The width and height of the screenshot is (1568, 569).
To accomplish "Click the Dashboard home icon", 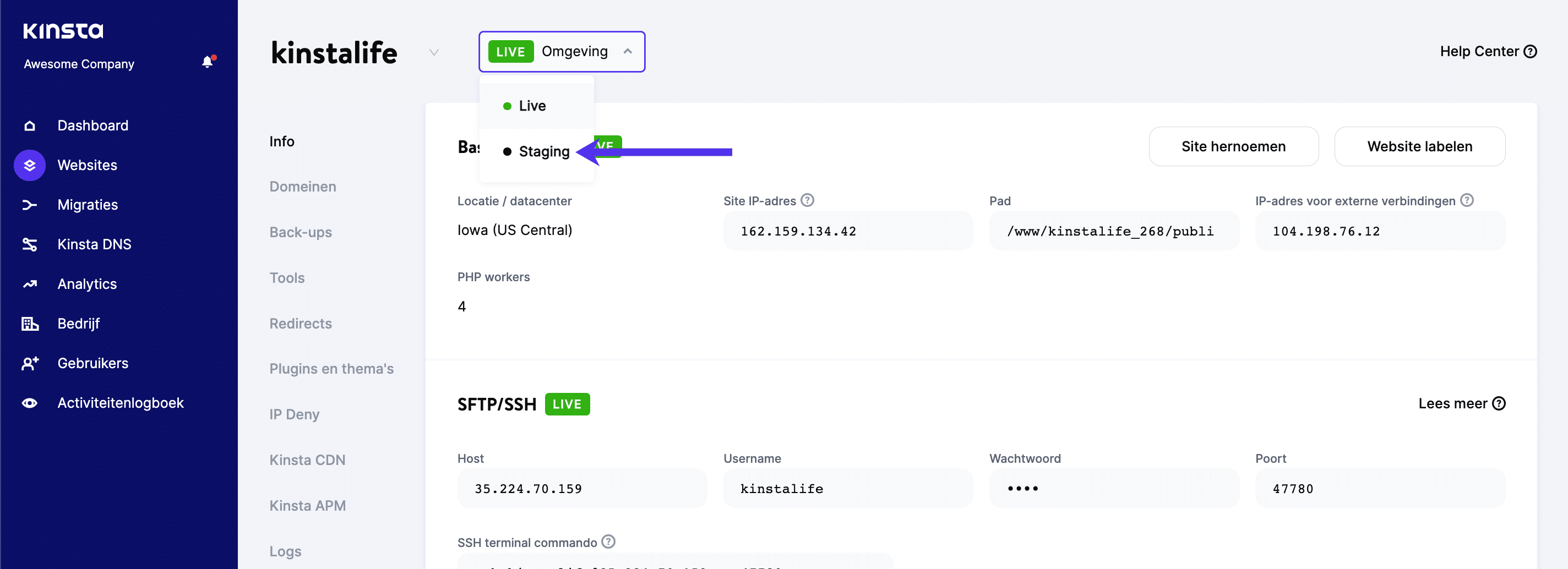I will tap(29, 126).
